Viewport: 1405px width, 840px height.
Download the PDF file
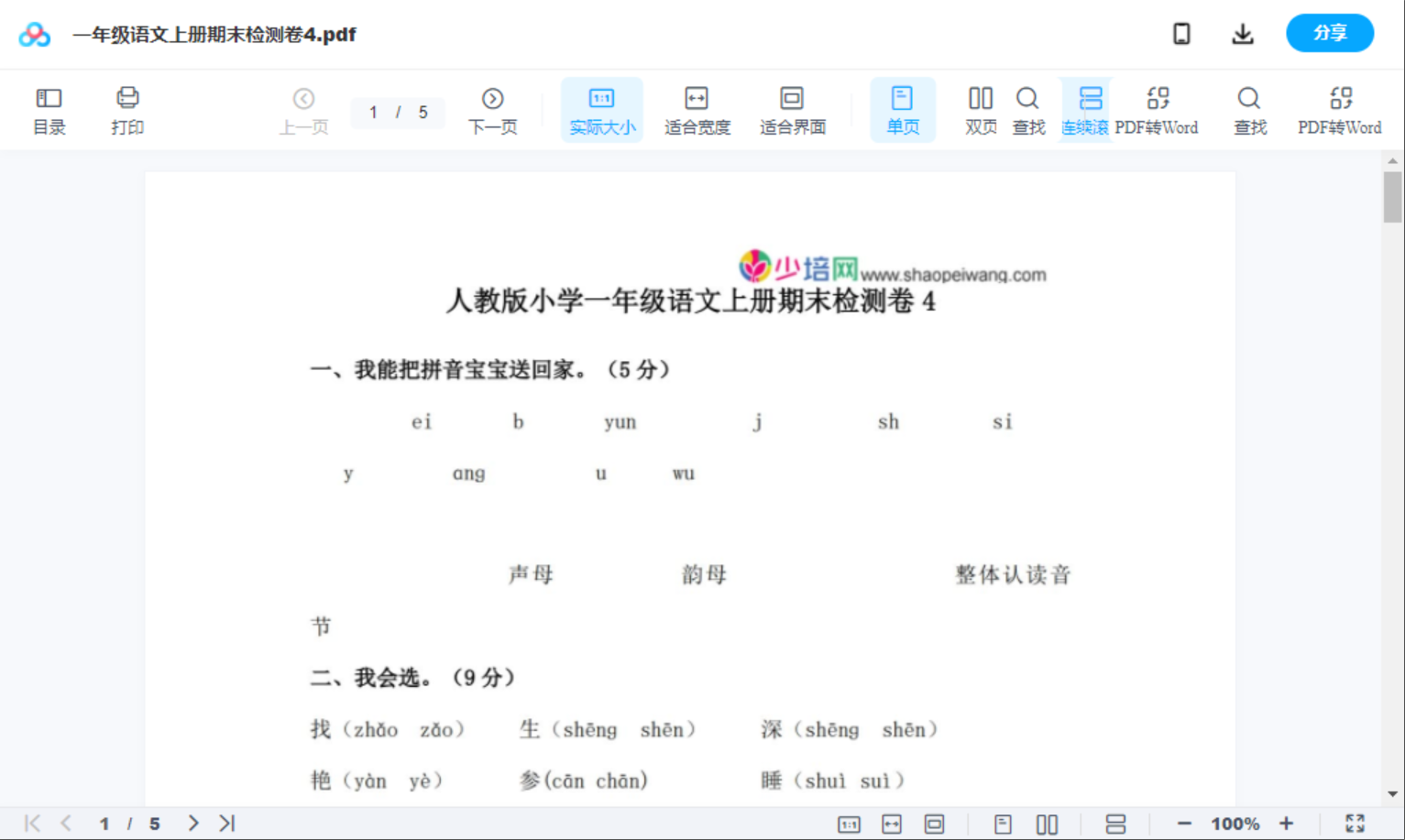[1243, 33]
